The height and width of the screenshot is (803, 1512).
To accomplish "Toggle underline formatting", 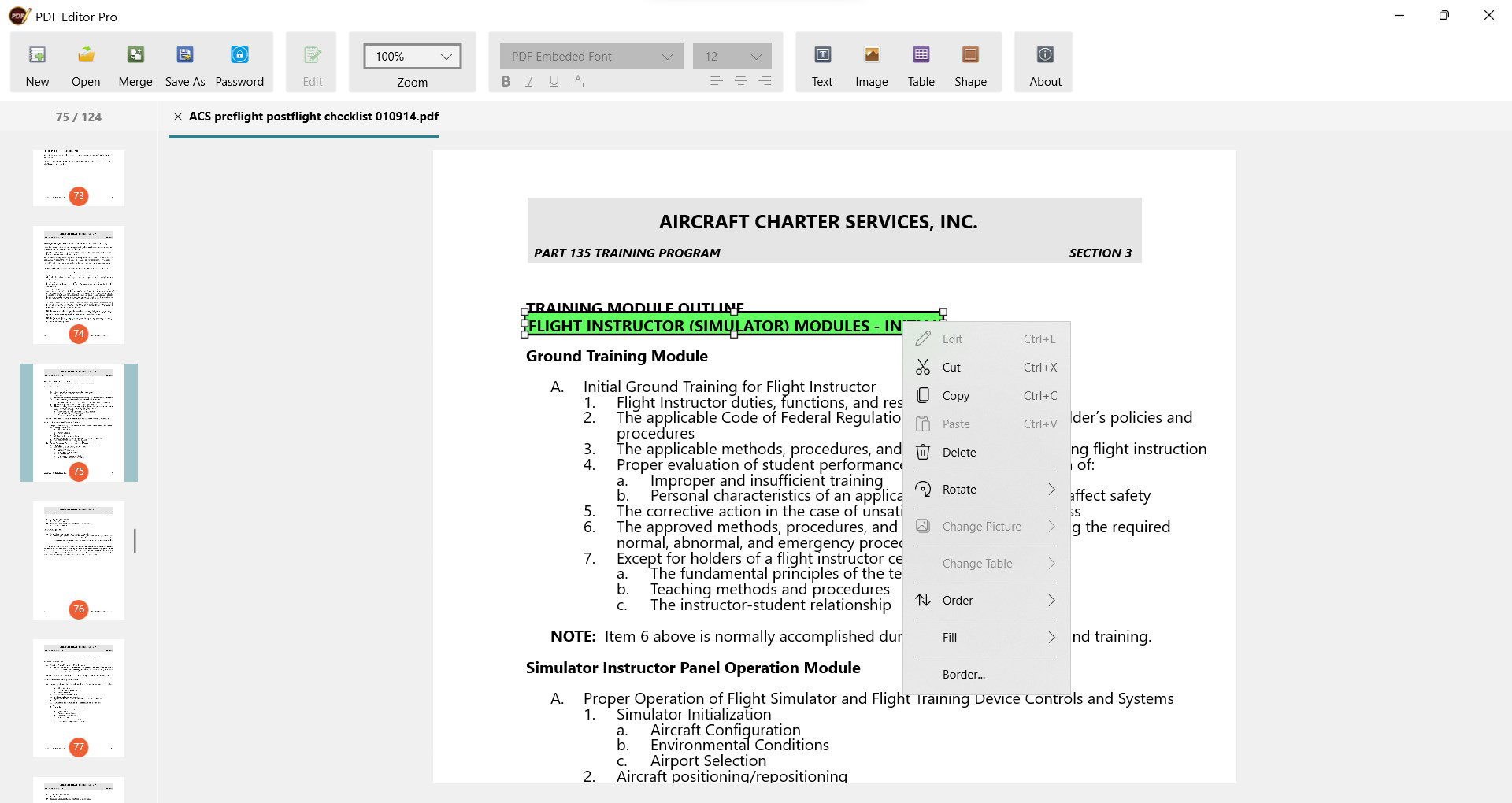I will point(554,81).
